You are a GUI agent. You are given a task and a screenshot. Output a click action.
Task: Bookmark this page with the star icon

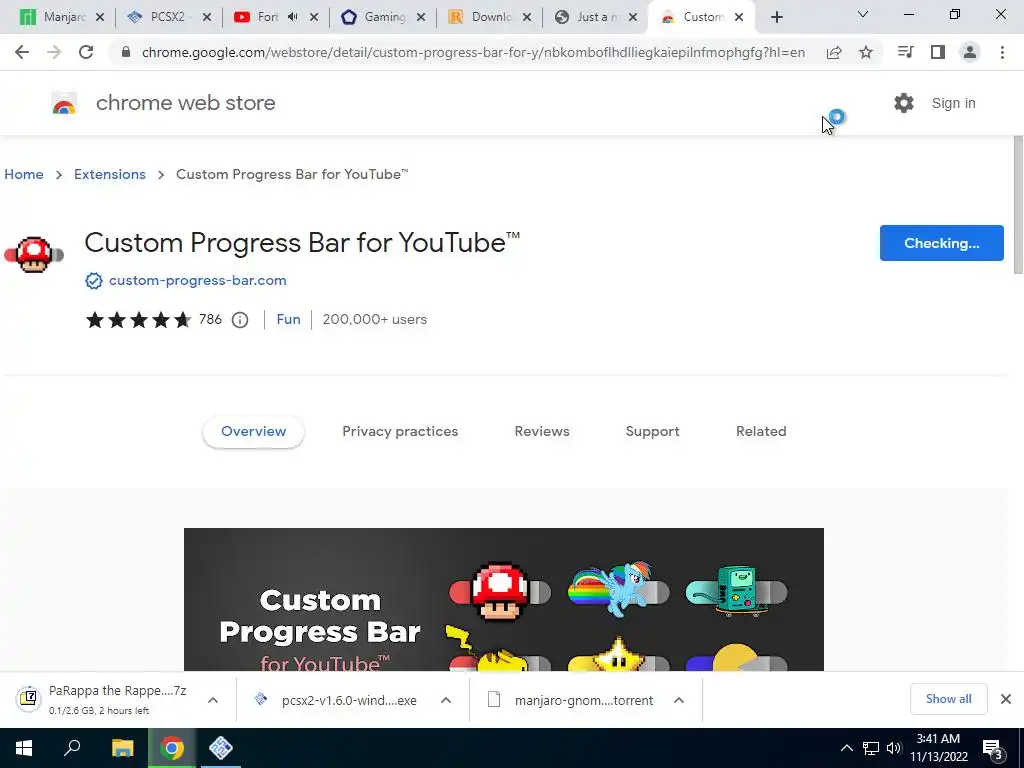866,52
